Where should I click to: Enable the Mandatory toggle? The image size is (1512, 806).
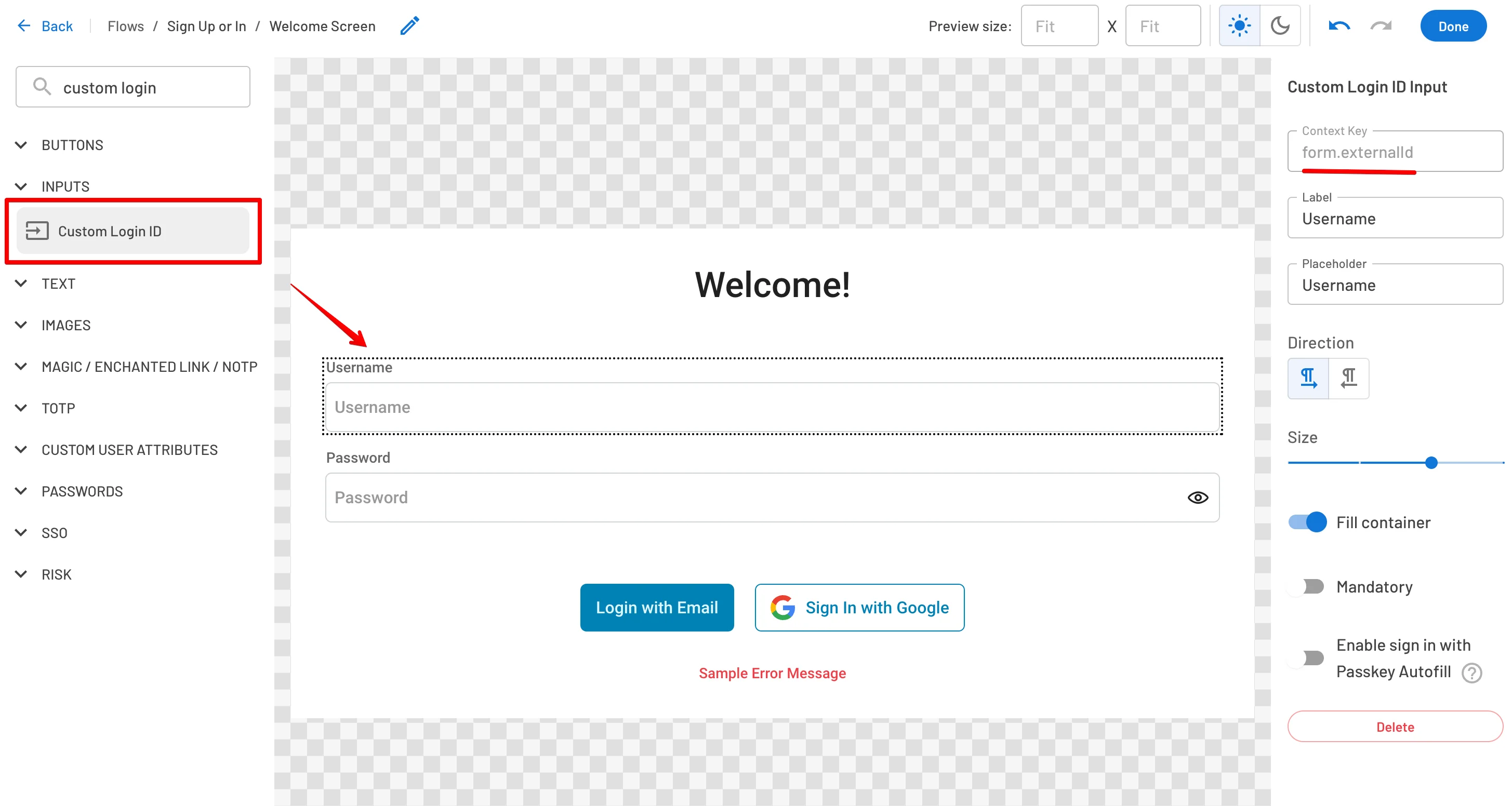coord(1308,587)
